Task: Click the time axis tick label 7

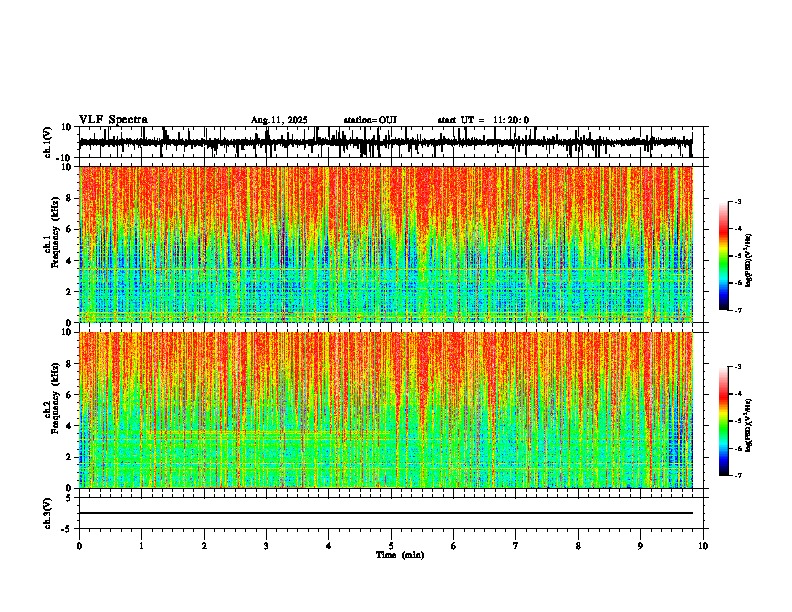Action: click(x=516, y=546)
